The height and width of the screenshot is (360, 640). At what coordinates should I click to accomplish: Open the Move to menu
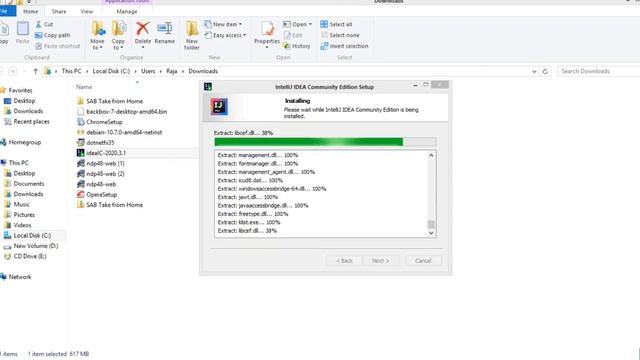pos(97,36)
